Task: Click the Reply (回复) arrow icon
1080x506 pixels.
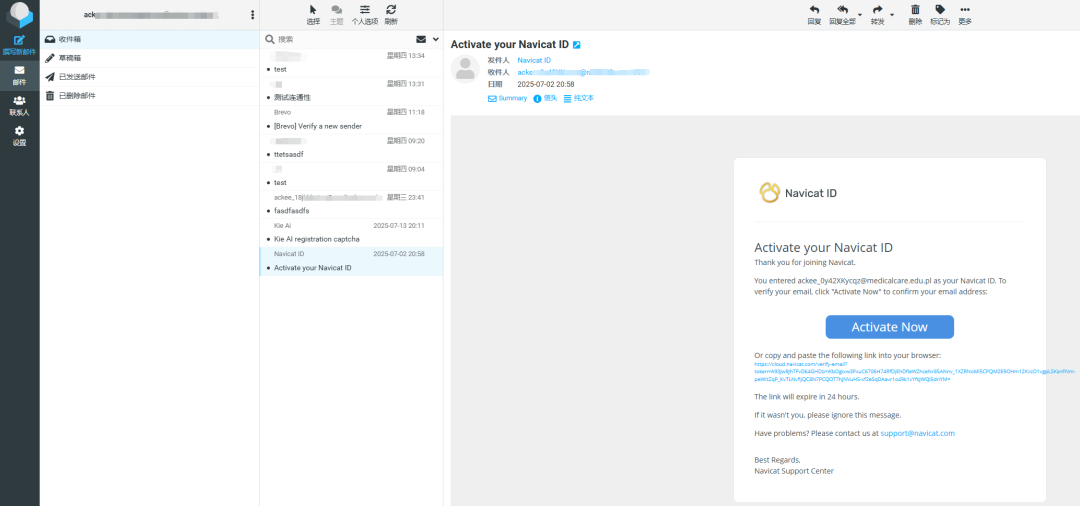Action: coord(814,10)
